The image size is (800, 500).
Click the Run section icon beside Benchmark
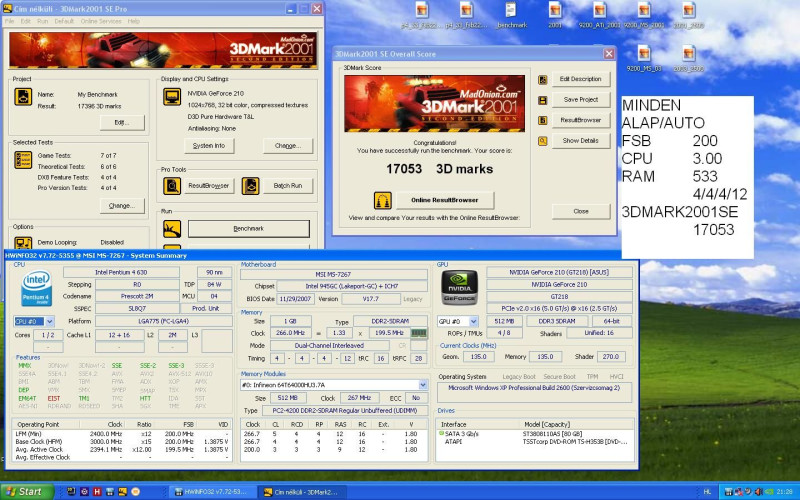(172, 229)
